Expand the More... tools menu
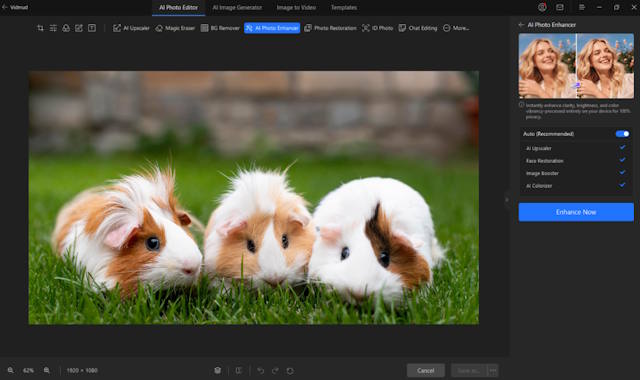Image resolution: width=640 pixels, height=380 pixels. tap(456, 28)
